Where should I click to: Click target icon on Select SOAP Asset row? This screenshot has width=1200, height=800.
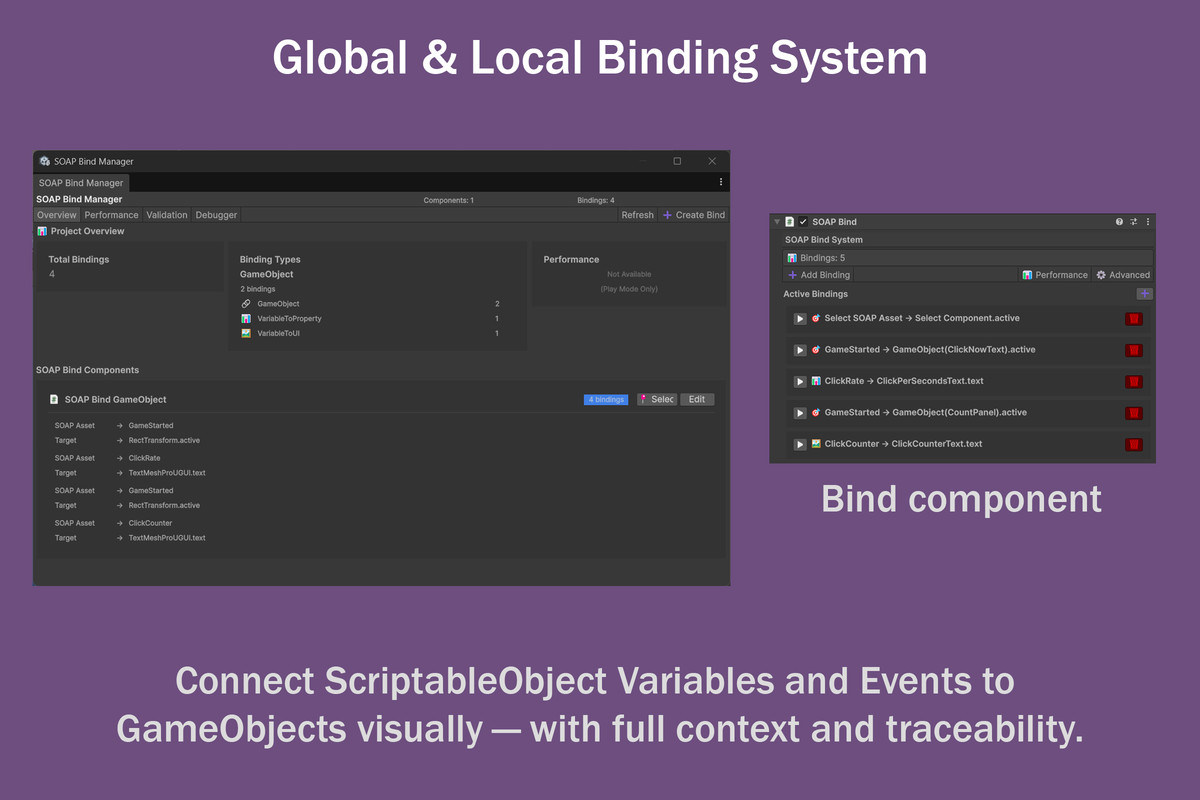[816, 319]
